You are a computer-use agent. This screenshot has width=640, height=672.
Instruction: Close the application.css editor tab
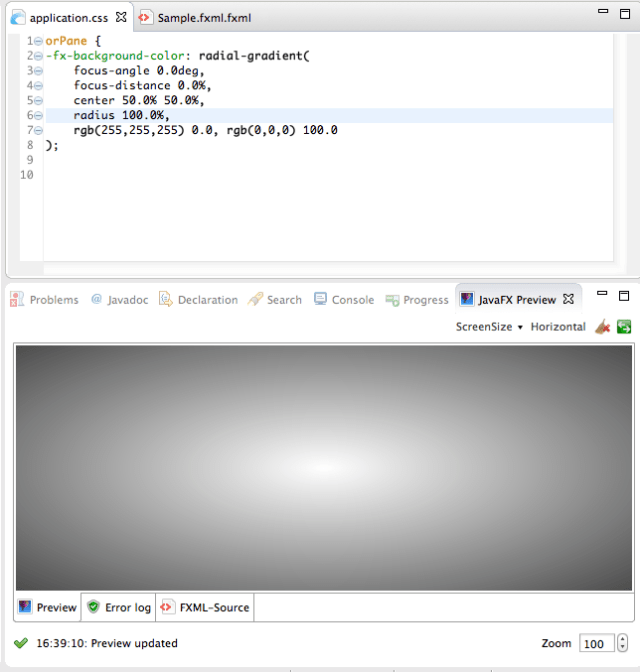pos(121,18)
